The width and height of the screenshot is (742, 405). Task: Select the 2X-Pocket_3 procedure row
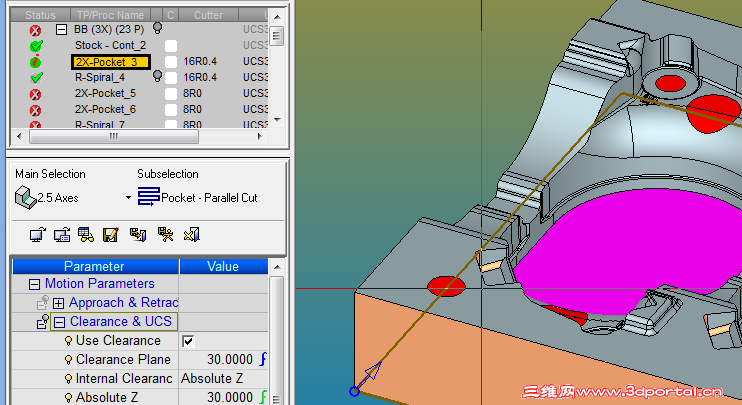pyautogui.click(x=111, y=62)
